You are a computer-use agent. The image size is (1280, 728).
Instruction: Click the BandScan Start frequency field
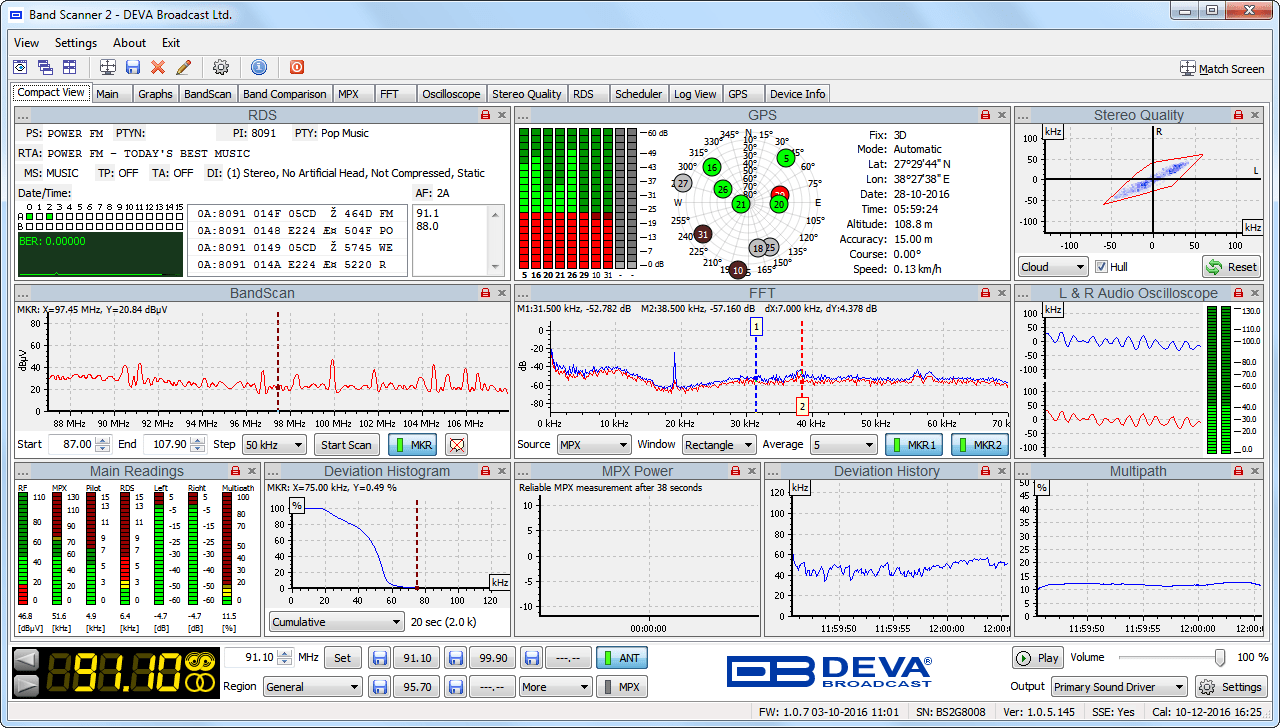pyautogui.click(x=78, y=445)
